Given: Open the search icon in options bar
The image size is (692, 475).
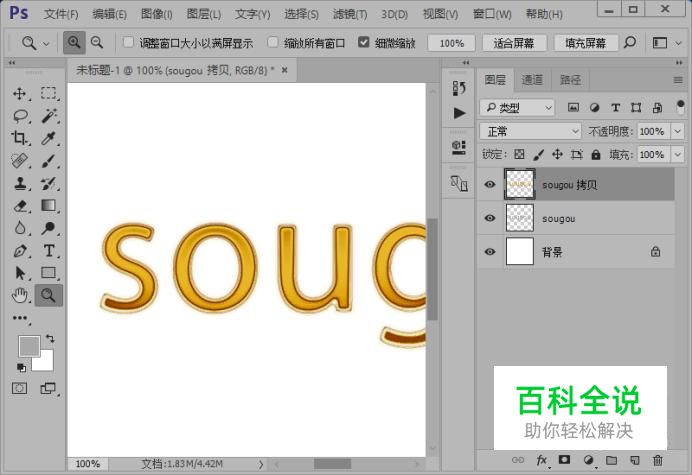Looking at the screenshot, I should pyautogui.click(x=630, y=43).
